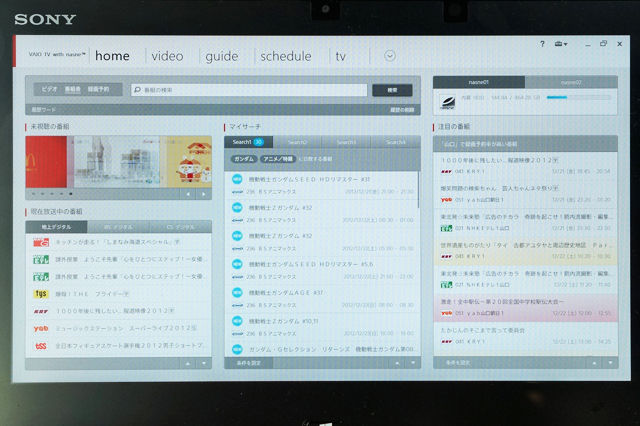This screenshot has height=426, width=640.
Task: Open '全日本フィギュアスケート選手権2012' program row
Action: pos(118,346)
